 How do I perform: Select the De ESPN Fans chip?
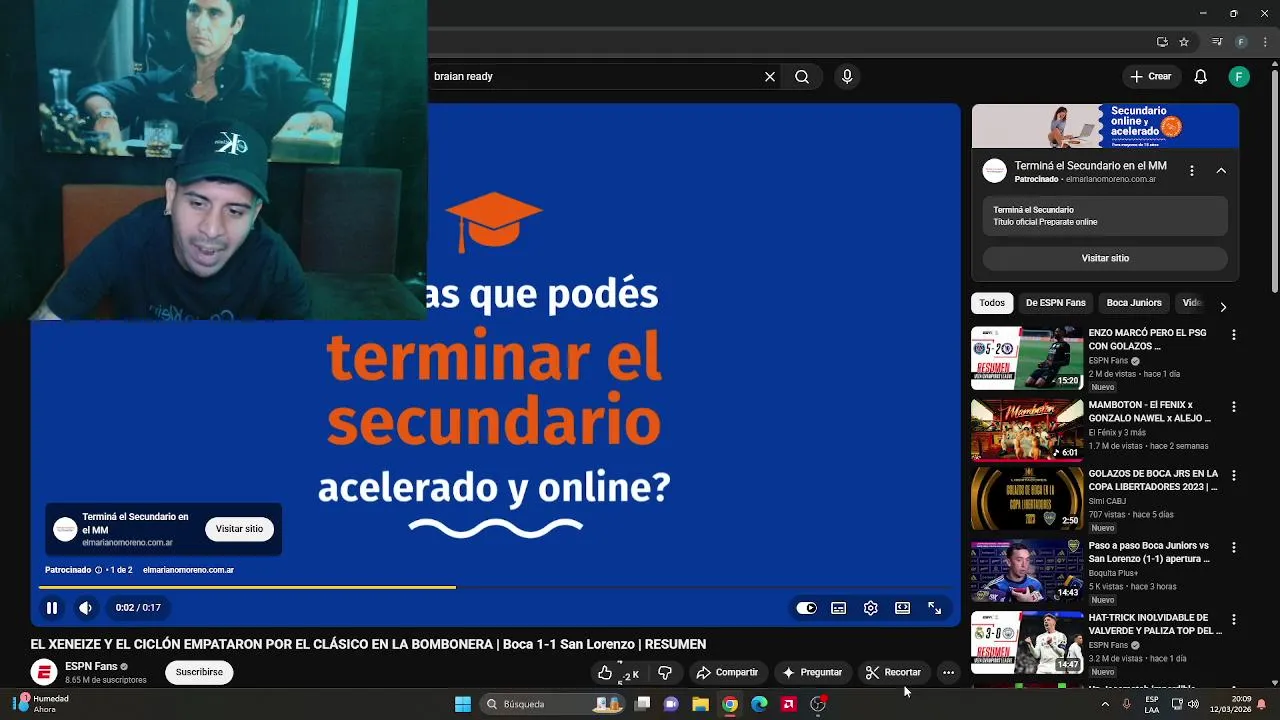pyautogui.click(x=1055, y=303)
